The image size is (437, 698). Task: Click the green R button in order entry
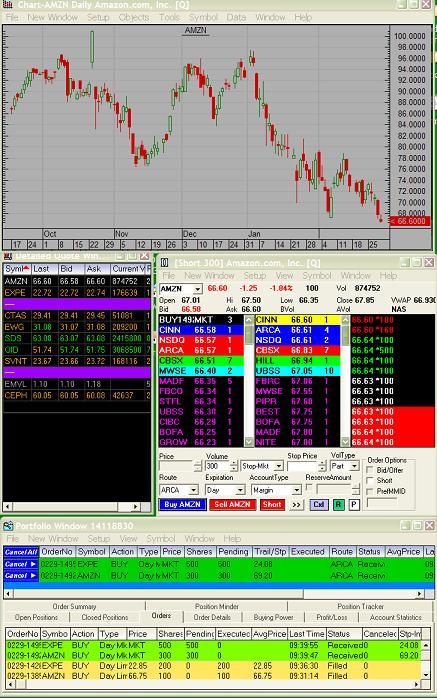coord(338,505)
